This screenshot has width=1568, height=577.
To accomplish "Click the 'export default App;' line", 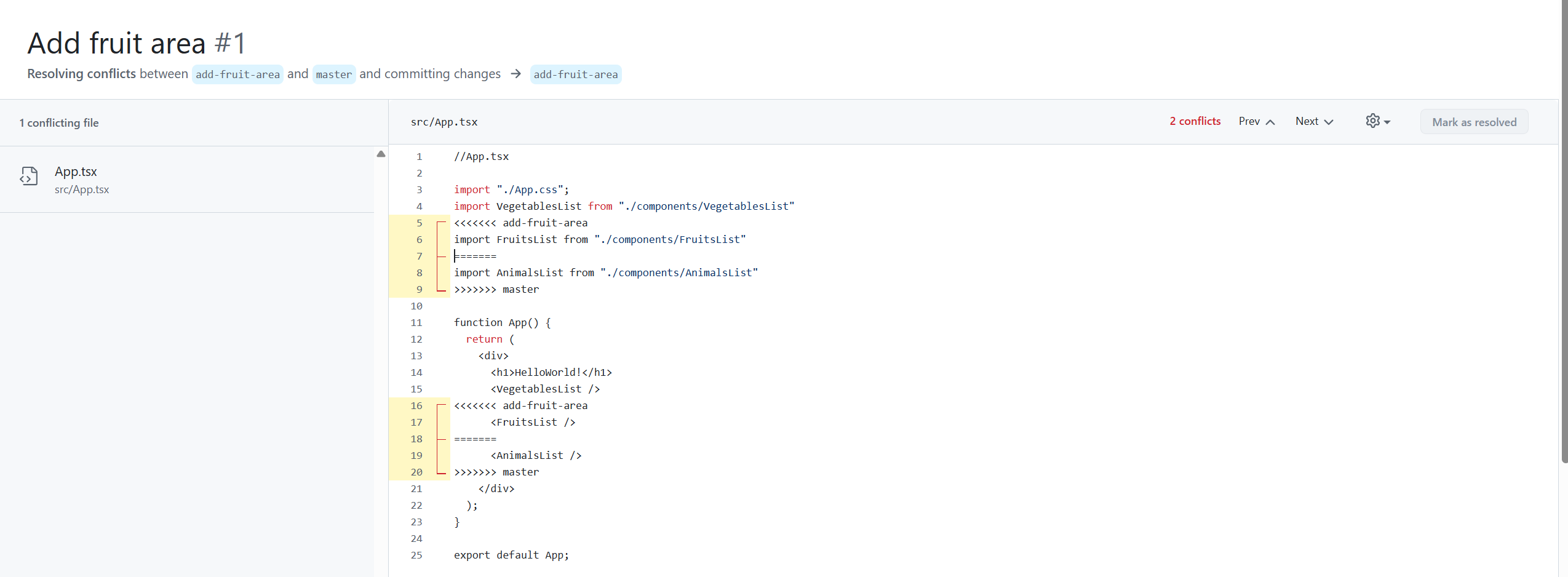I will pos(511,555).
